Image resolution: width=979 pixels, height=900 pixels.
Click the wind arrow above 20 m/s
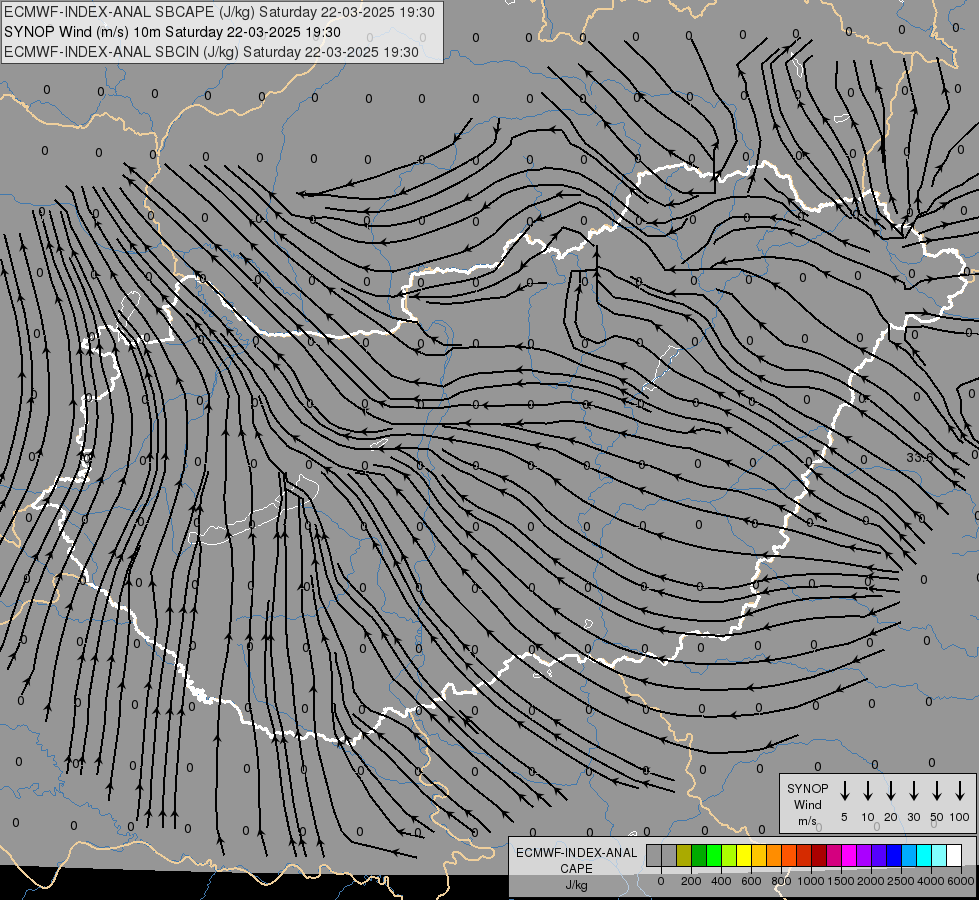click(890, 791)
